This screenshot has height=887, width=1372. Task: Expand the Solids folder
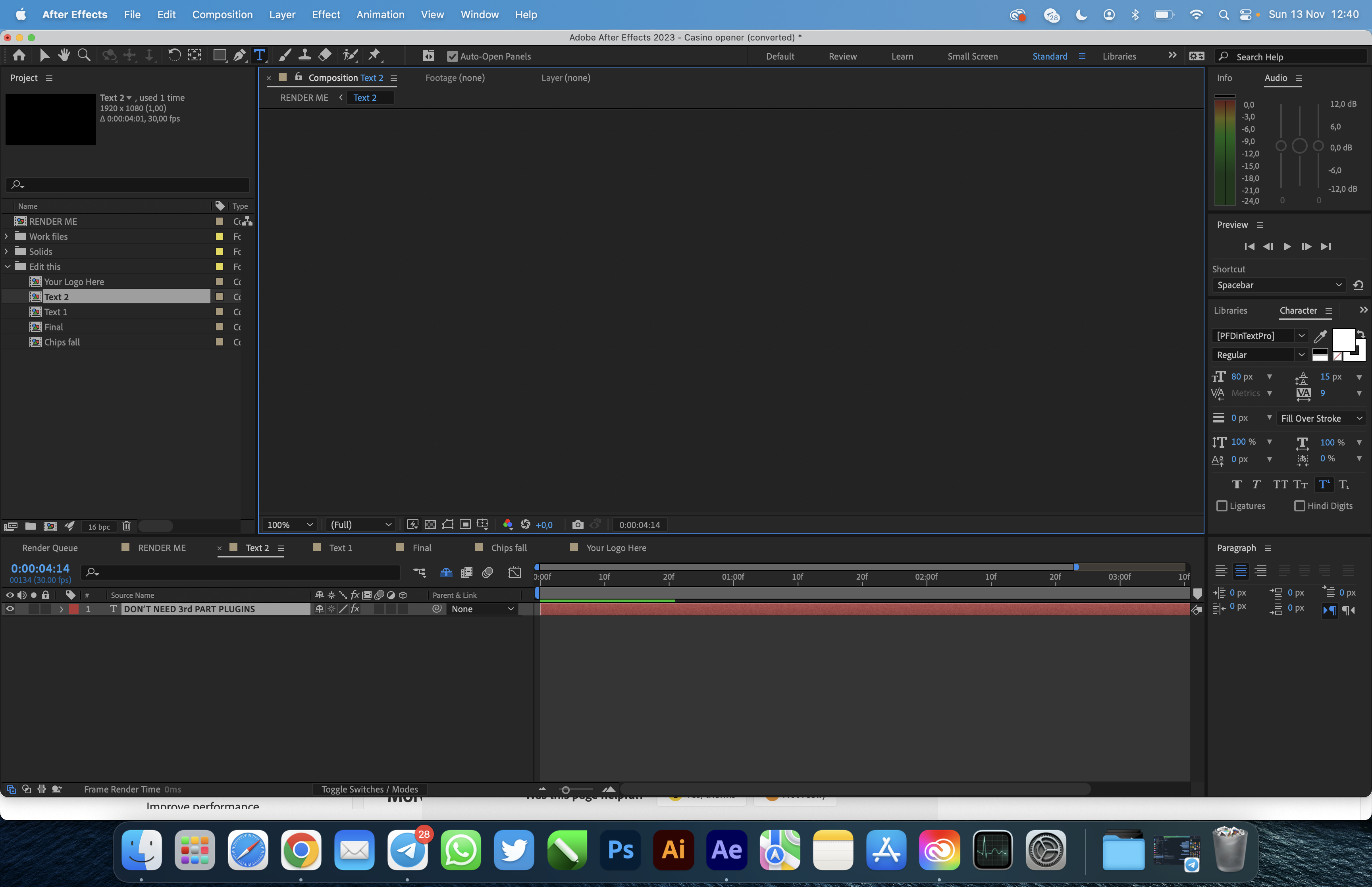point(6,251)
